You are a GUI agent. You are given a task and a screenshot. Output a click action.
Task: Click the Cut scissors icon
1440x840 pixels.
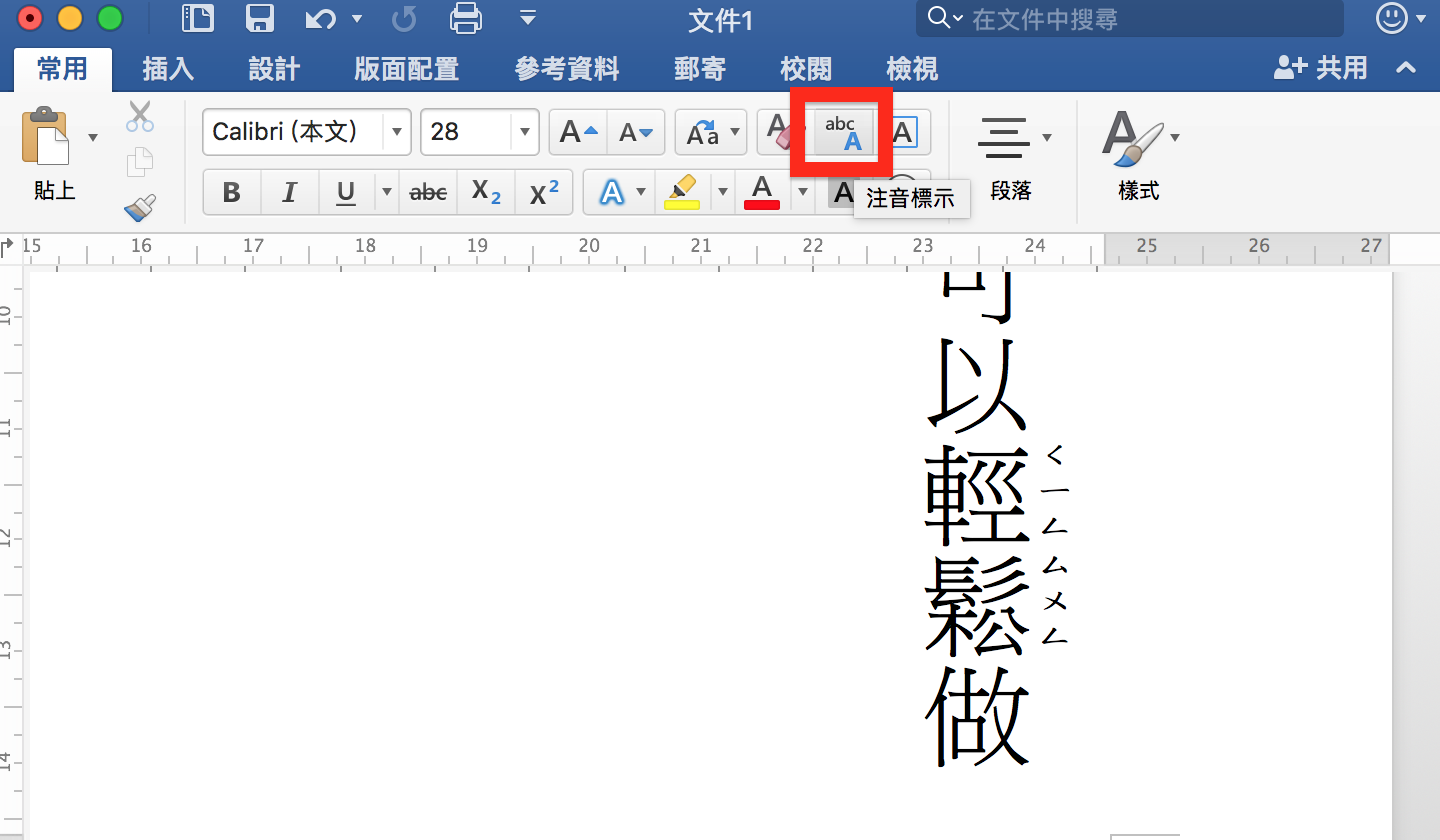click(140, 117)
